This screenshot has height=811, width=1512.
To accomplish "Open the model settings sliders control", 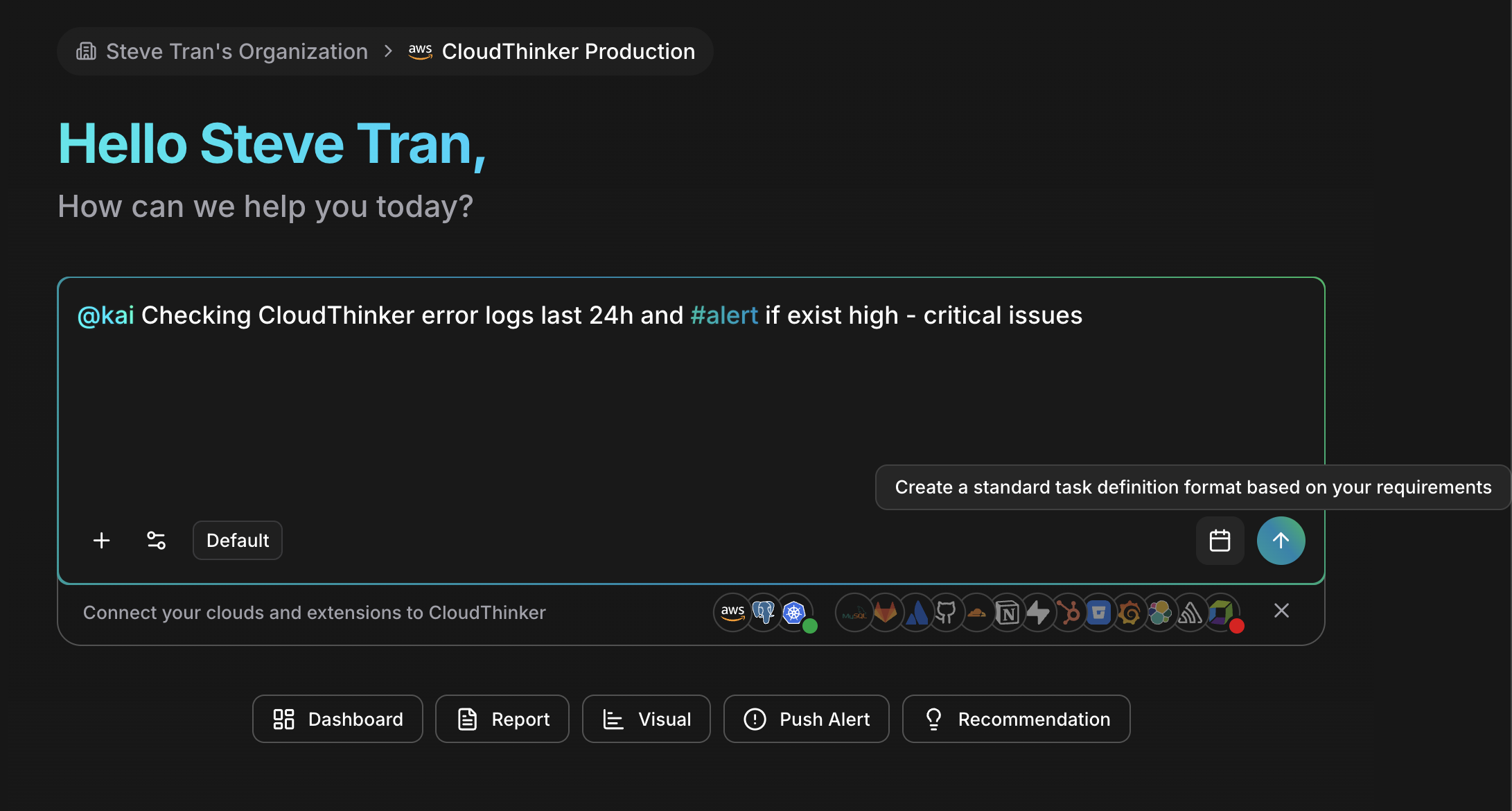I will pos(156,540).
